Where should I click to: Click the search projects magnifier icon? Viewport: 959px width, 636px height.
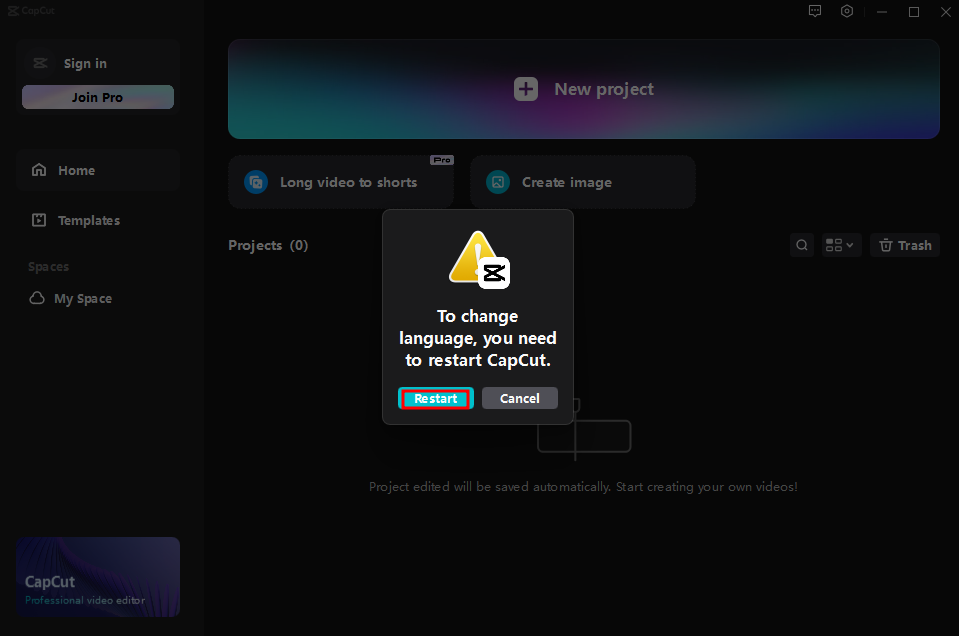802,245
